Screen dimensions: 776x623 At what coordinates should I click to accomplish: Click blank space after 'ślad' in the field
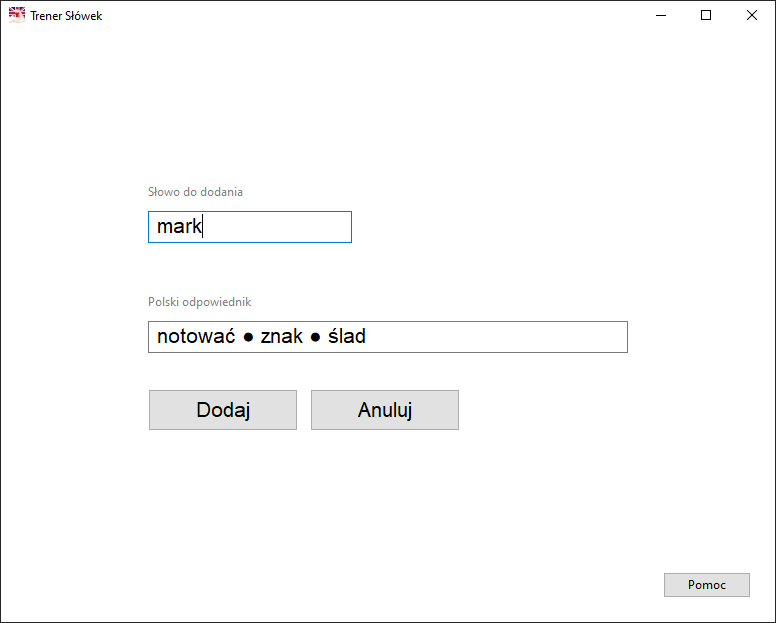500,337
